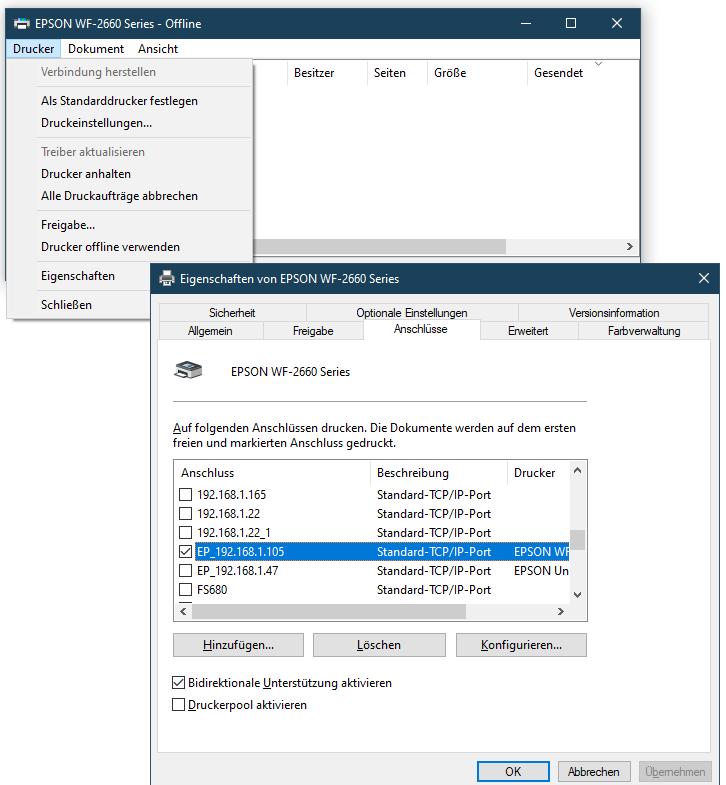The height and width of the screenshot is (785, 726).
Task: Sort the queue by the Seiten column
Action: tap(398, 73)
